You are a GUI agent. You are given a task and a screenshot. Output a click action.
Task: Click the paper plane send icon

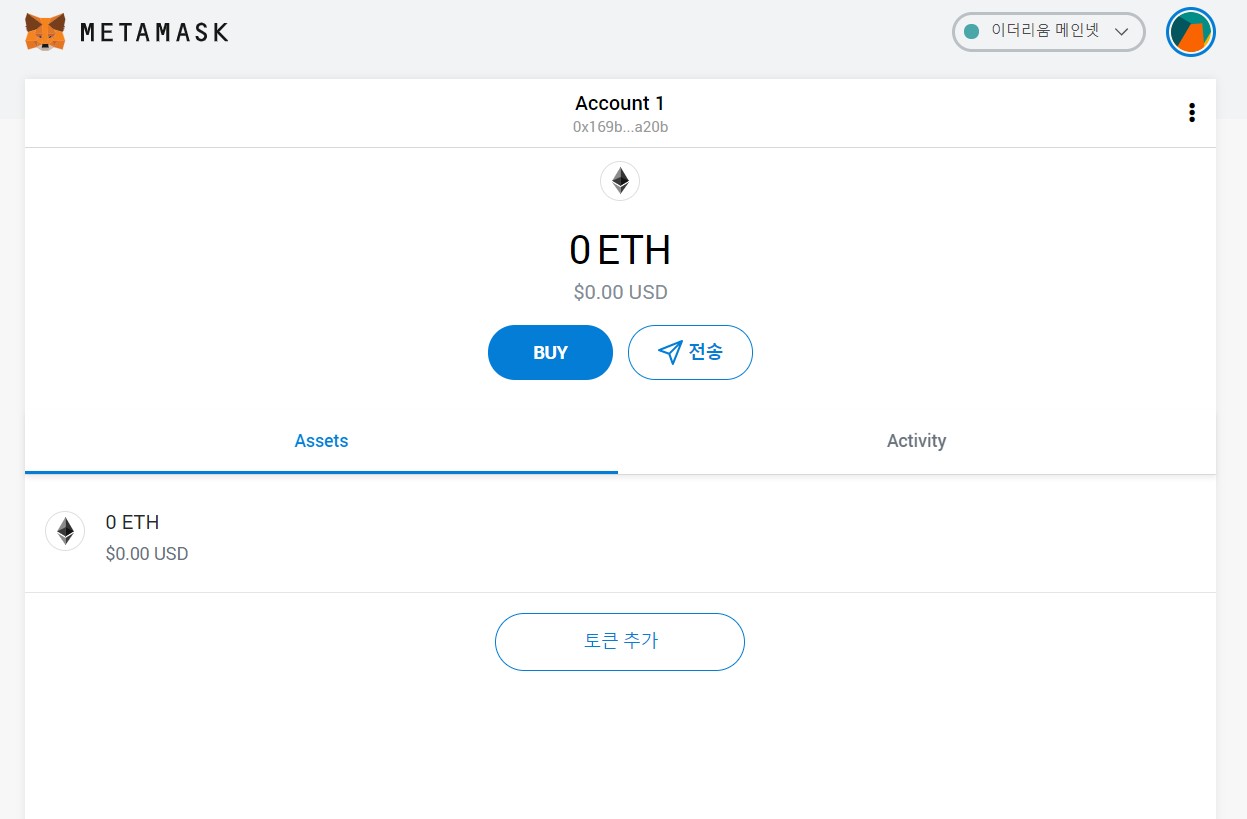[x=669, y=352]
